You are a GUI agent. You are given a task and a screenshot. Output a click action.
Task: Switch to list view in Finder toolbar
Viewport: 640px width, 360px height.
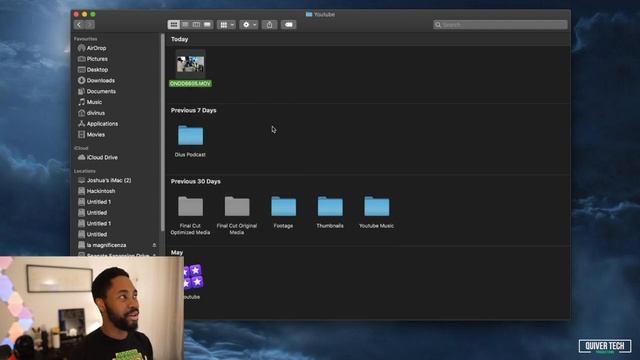(185, 25)
